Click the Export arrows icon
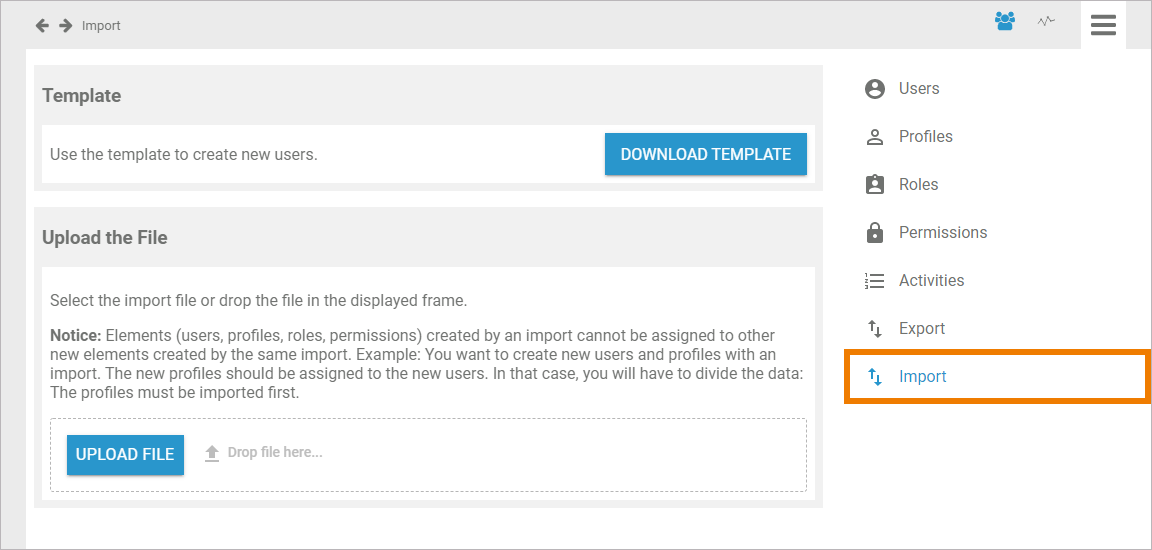Image resolution: width=1152 pixels, height=550 pixels. click(x=875, y=329)
